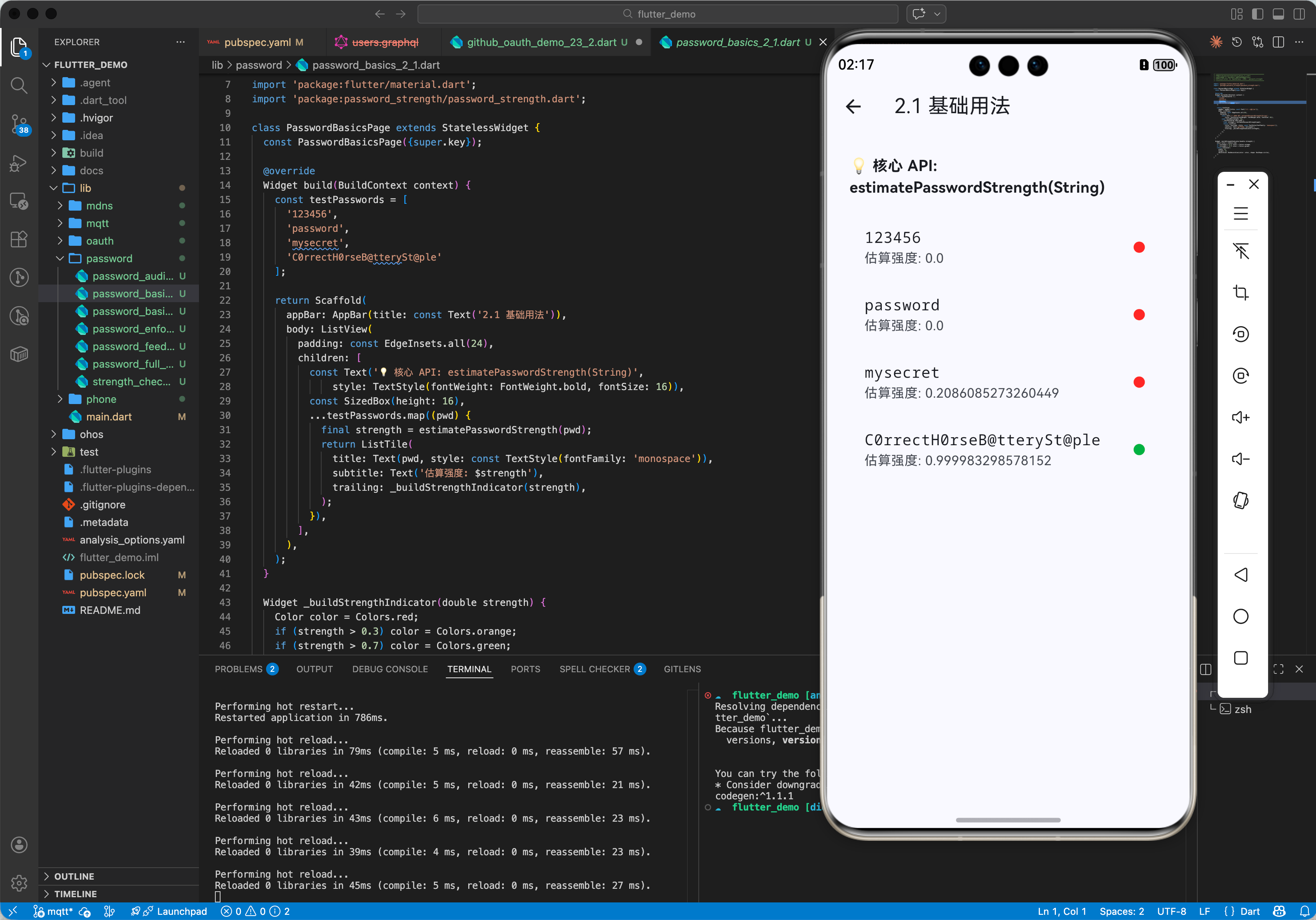The image size is (1316, 920).
Task: Toggle the primary sidebar layout button
Action: pyautogui.click(x=1257, y=14)
